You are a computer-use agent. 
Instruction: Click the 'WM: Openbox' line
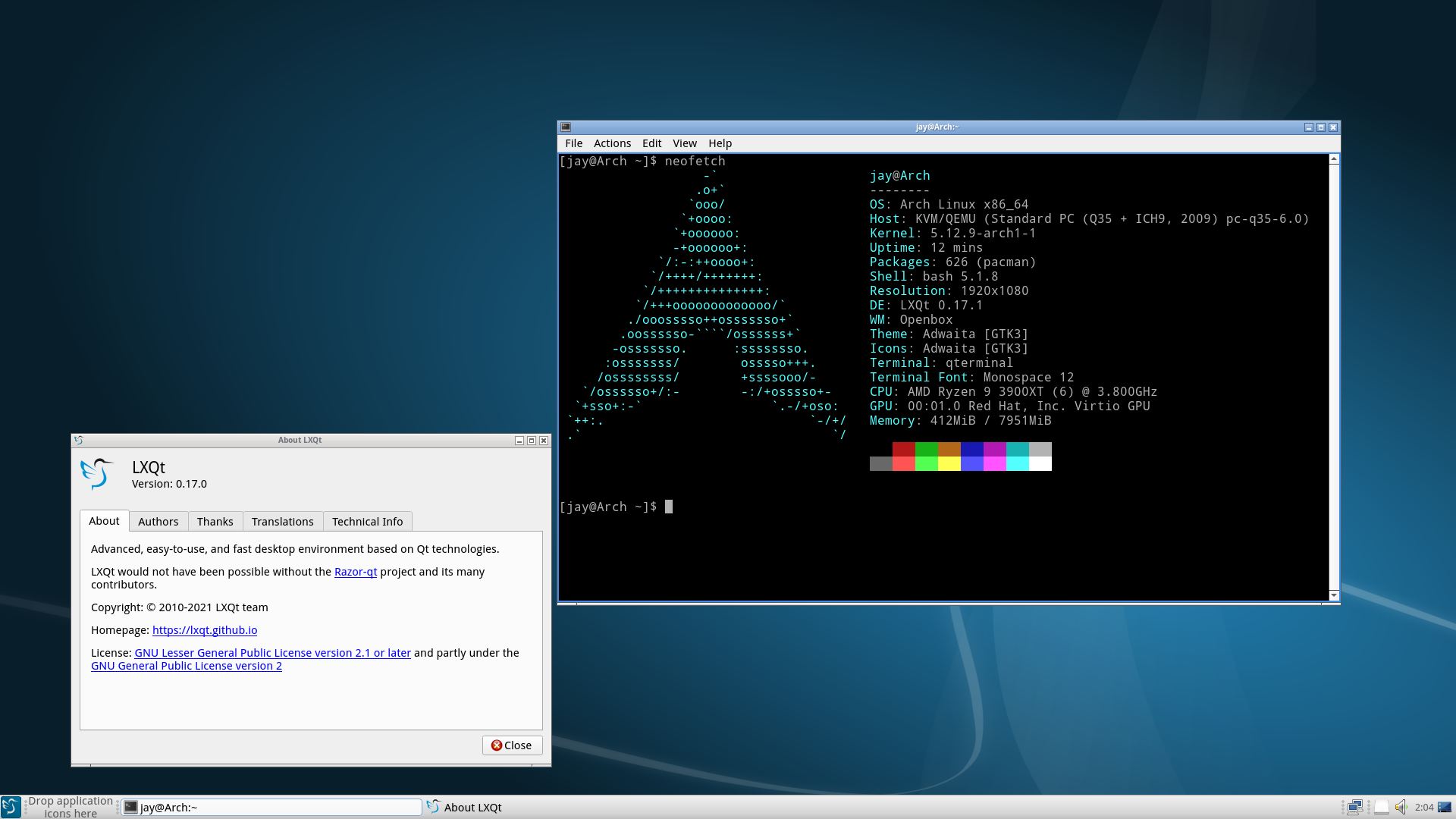pos(911,320)
